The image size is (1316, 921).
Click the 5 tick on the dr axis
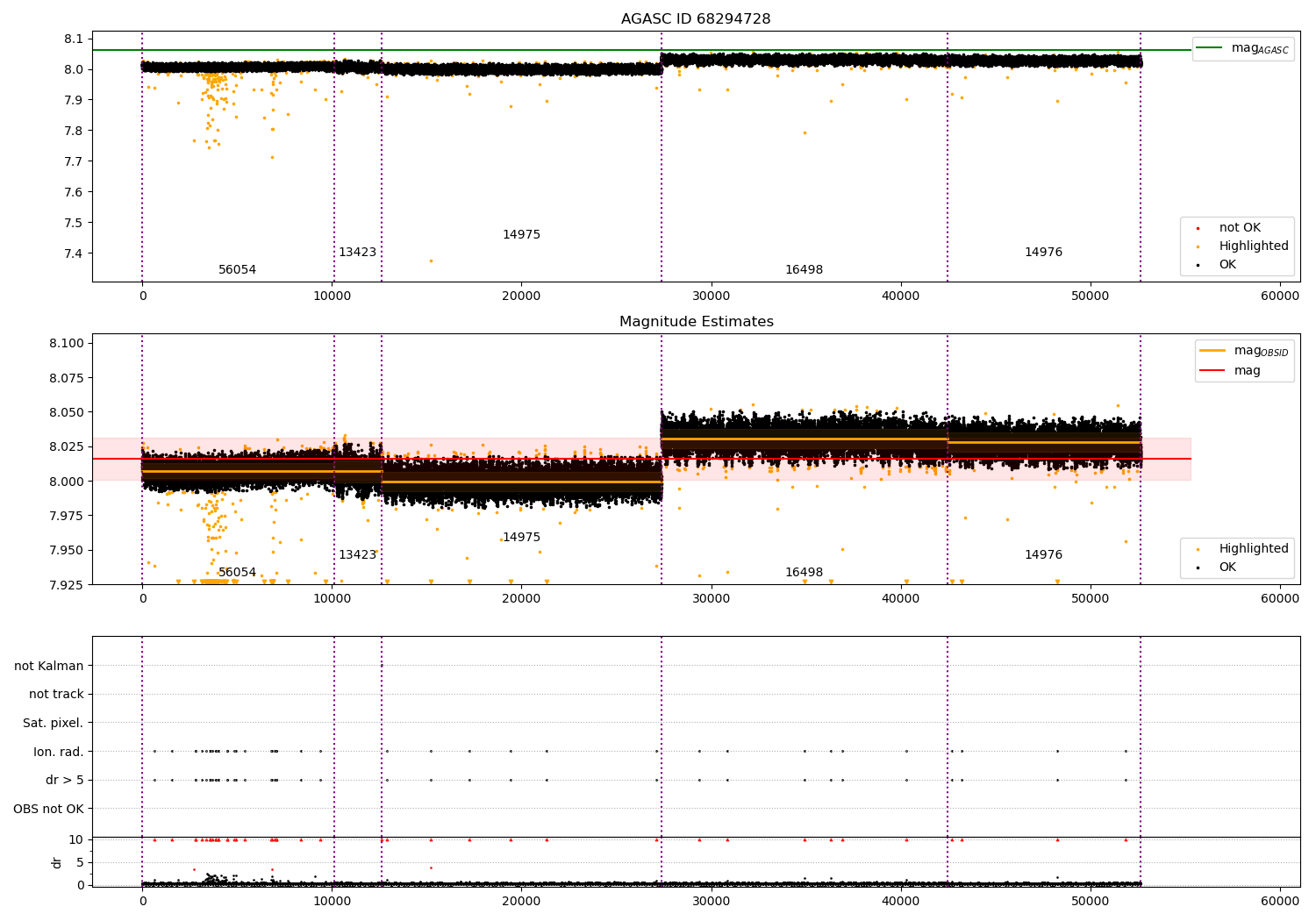click(x=80, y=862)
